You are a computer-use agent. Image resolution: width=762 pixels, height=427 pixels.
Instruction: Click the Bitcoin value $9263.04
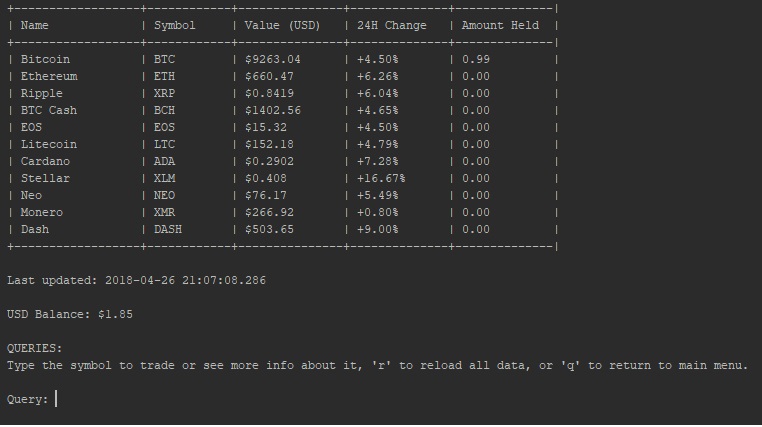[x=272, y=59]
